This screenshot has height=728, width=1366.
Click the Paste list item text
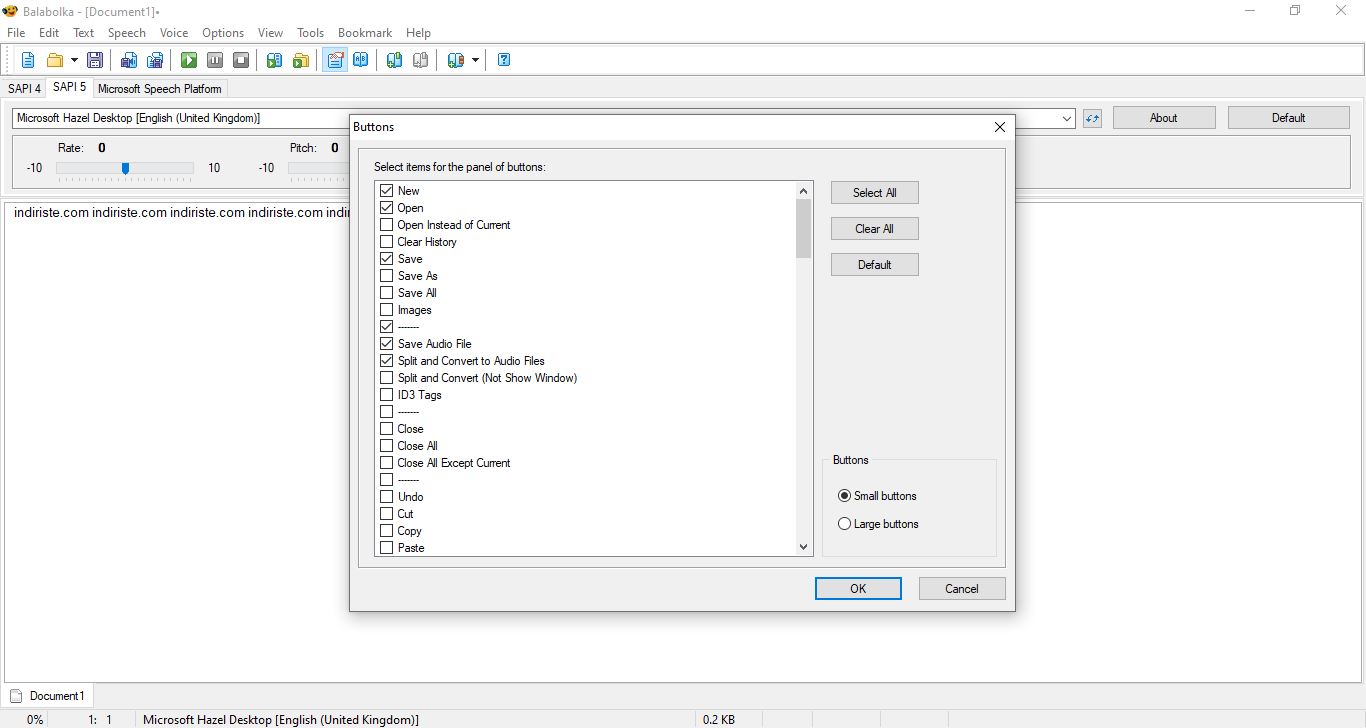411,548
